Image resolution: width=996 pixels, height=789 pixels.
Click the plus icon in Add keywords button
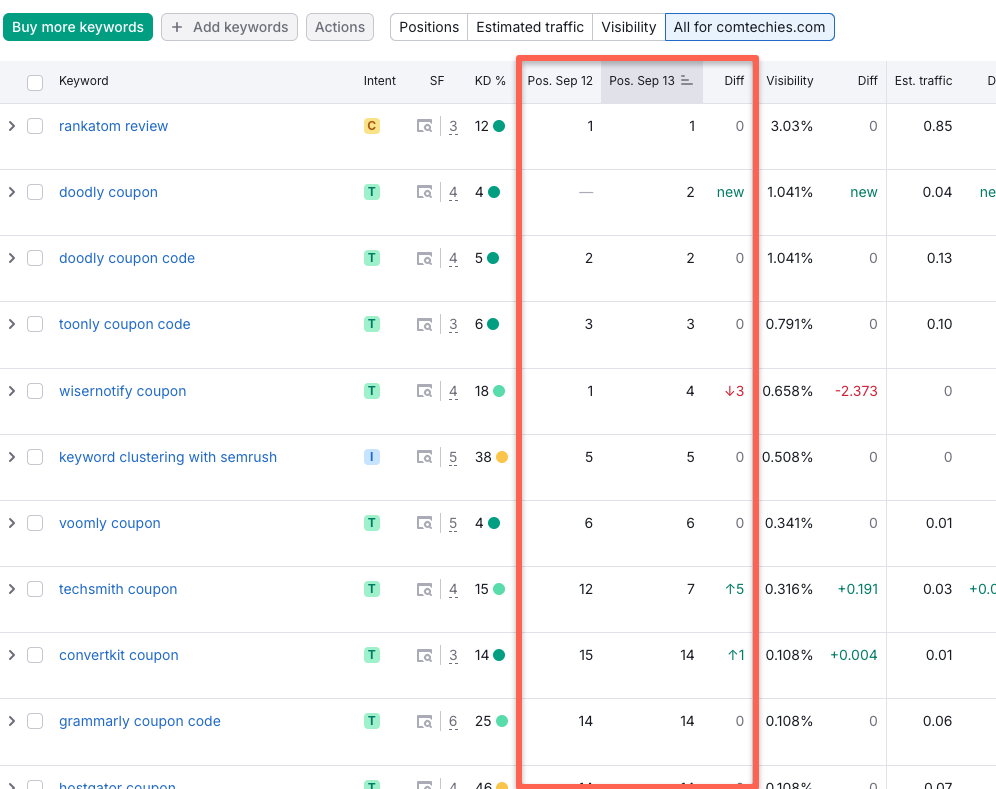click(177, 27)
